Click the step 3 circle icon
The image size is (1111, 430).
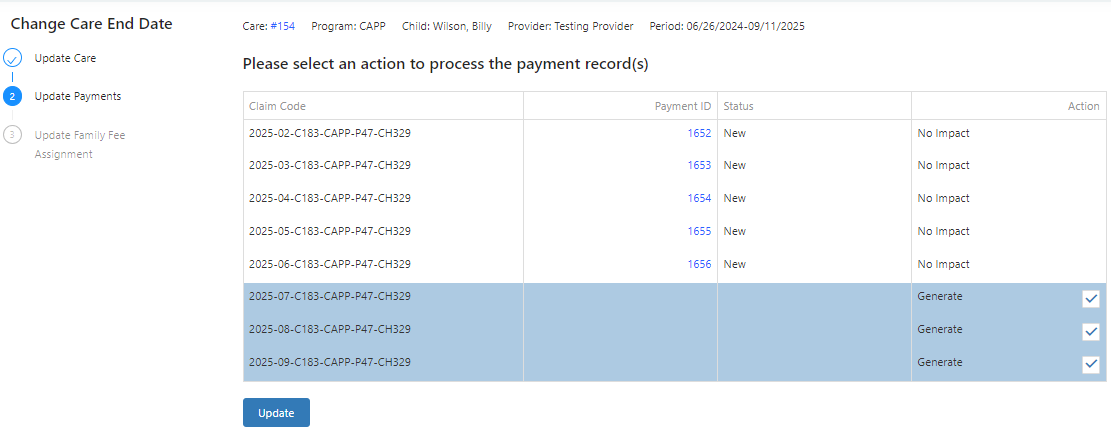[x=12, y=135]
